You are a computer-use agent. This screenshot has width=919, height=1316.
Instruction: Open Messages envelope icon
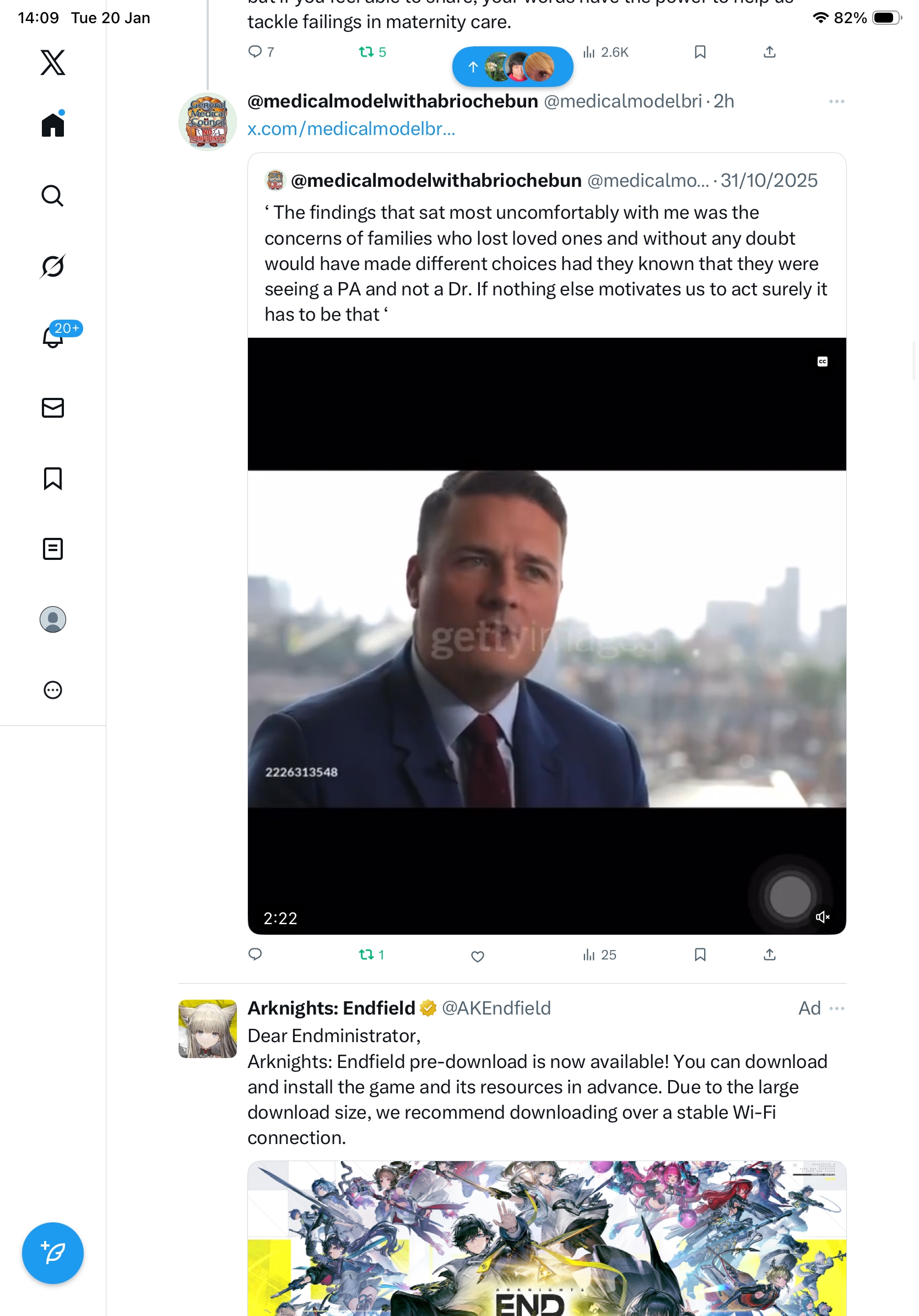click(53, 408)
